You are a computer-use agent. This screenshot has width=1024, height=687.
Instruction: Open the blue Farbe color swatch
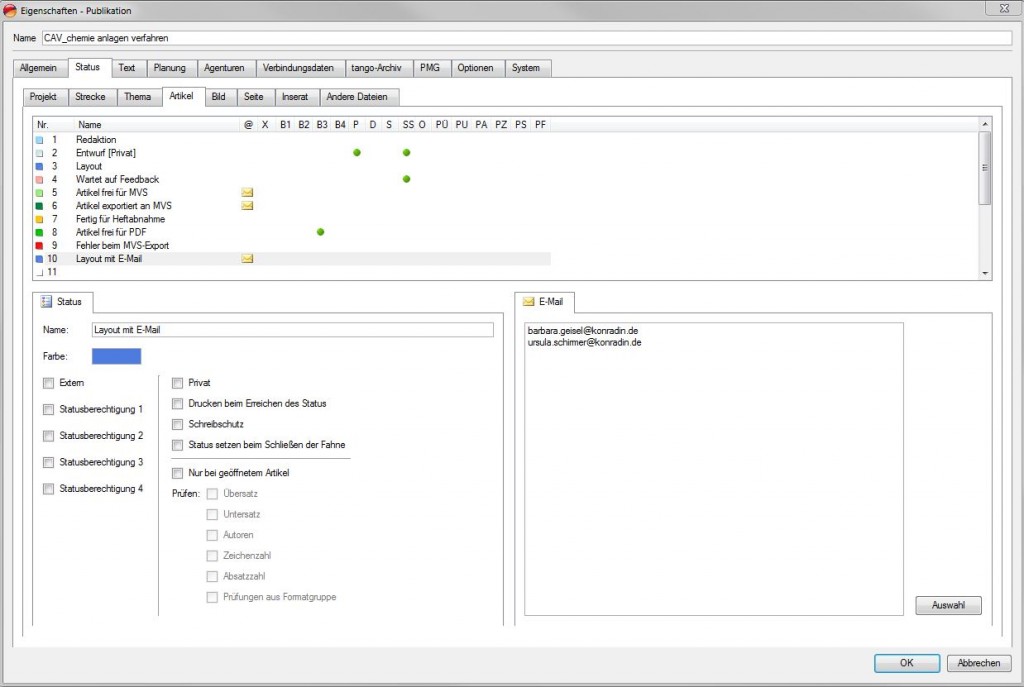pyautogui.click(x=116, y=356)
